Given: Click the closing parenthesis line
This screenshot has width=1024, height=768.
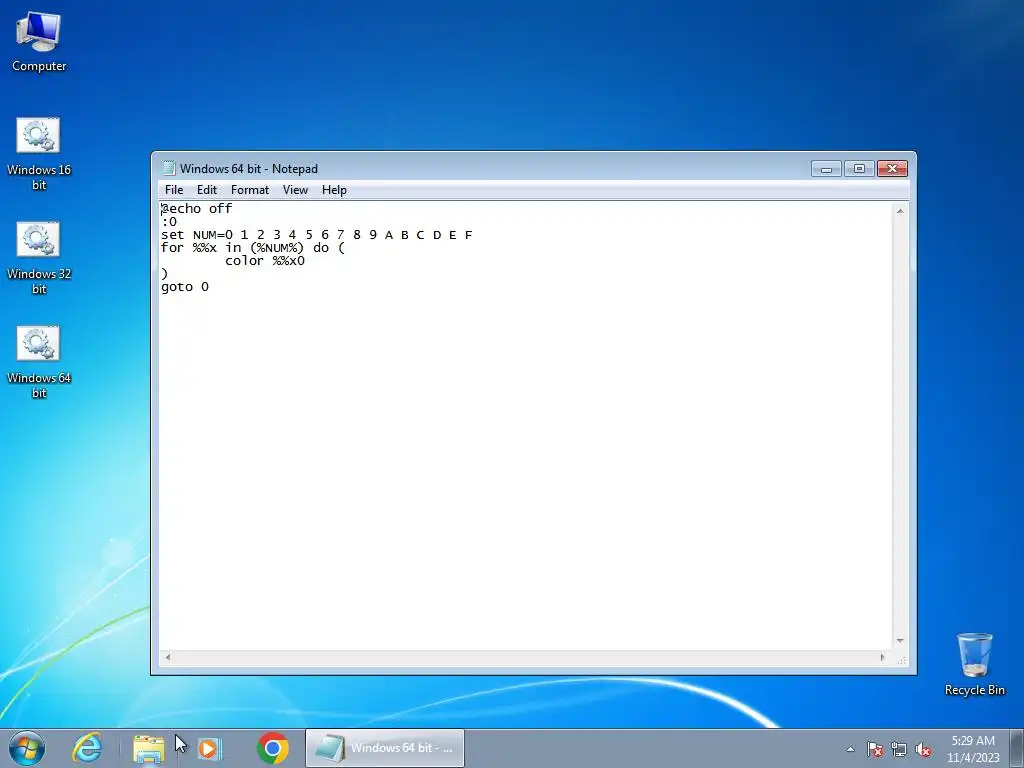Looking at the screenshot, I should click(x=165, y=274).
